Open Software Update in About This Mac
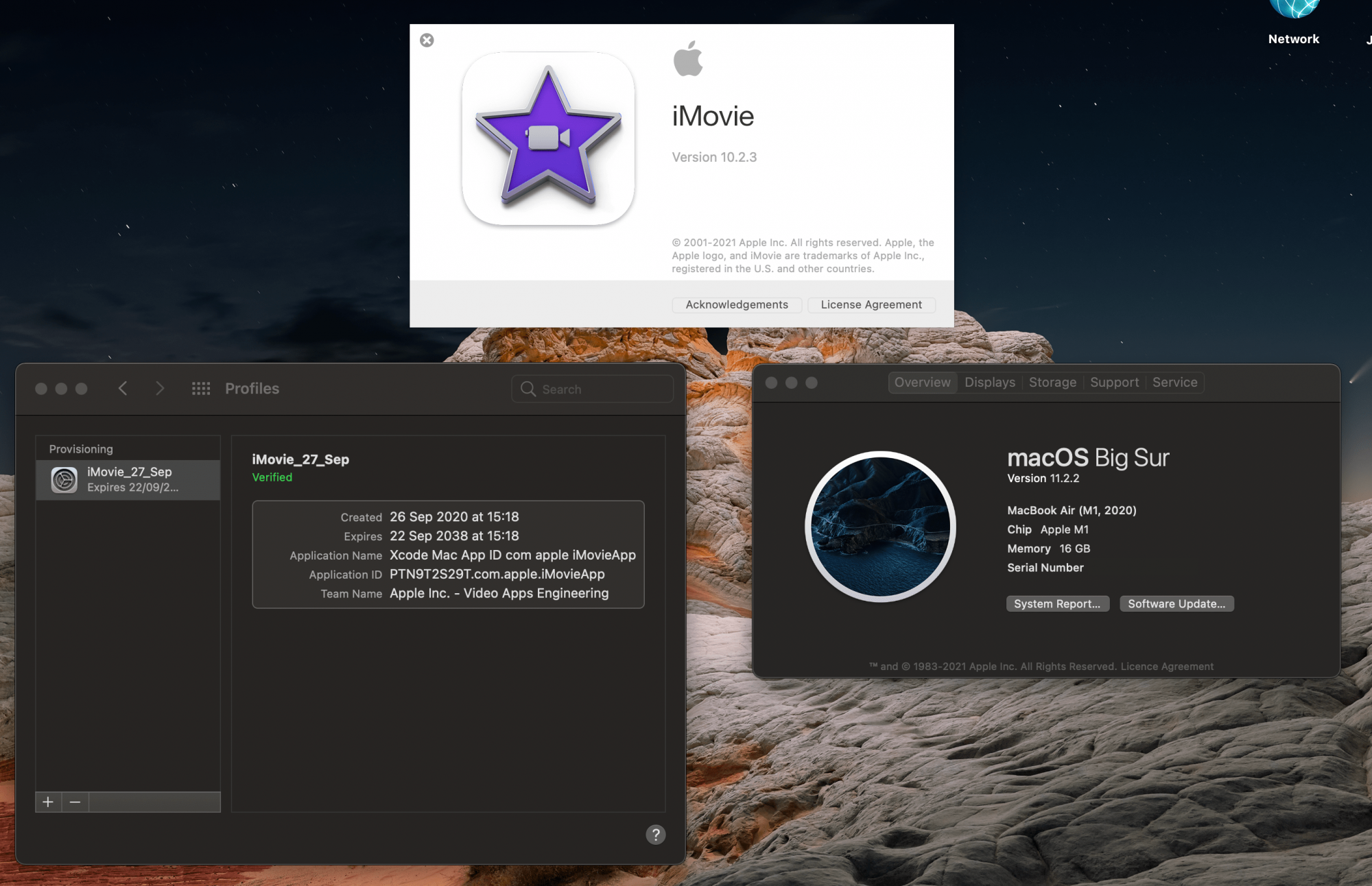Screen dimensions: 1372x886 pyautogui.click(x=1176, y=603)
